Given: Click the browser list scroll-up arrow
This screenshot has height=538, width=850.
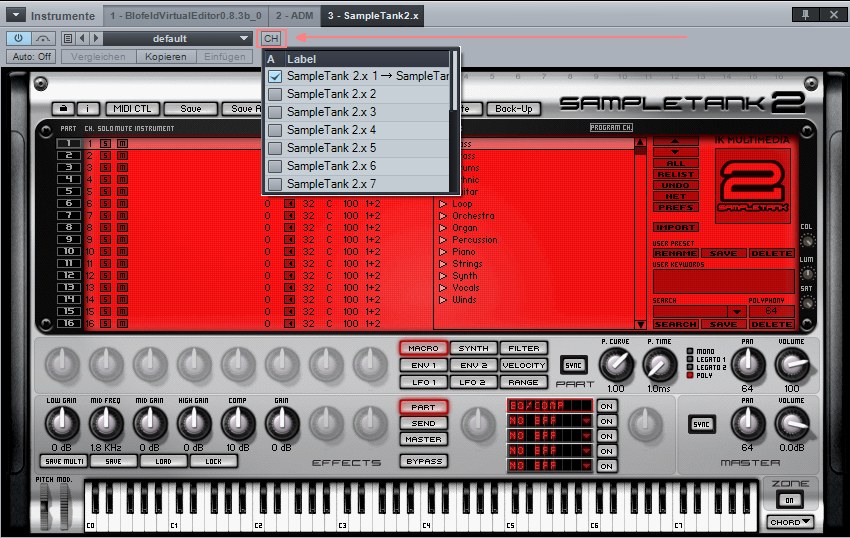Looking at the screenshot, I should point(640,142).
